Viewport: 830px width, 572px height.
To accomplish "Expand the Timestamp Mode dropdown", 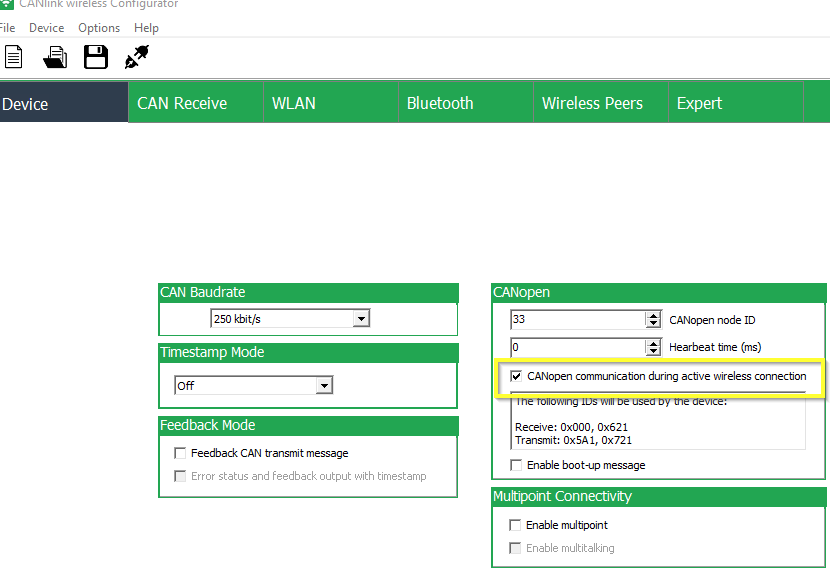I will click(324, 385).
